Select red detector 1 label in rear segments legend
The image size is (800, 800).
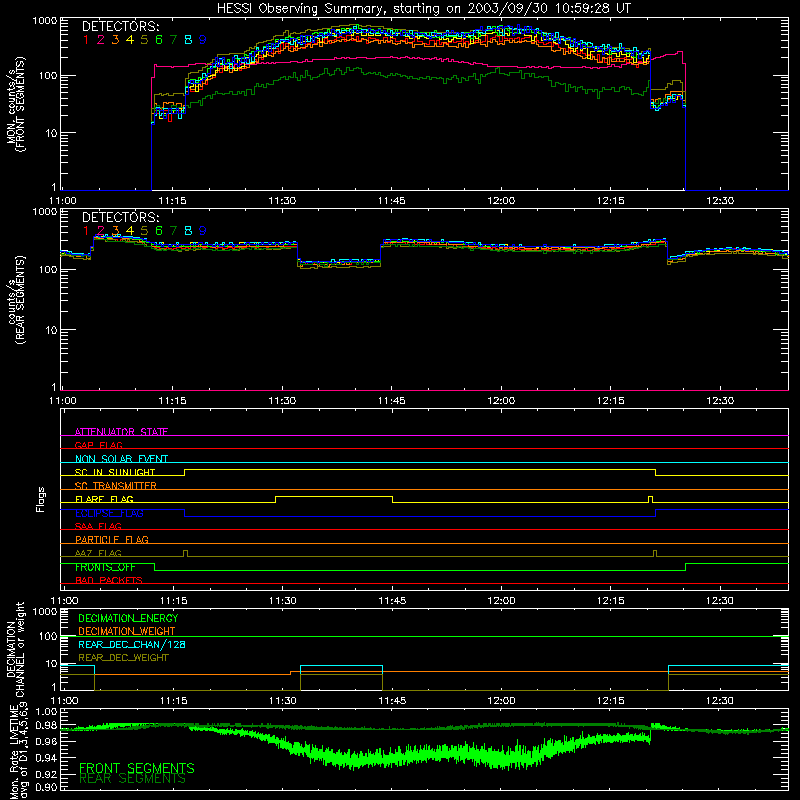tap(86, 231)
